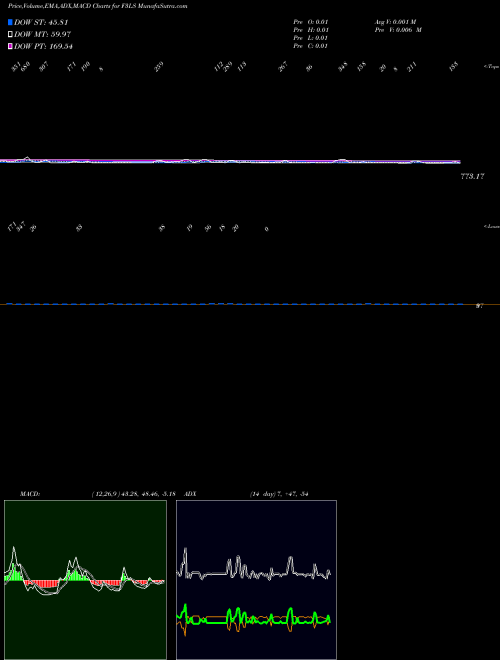Click the 0 lows label
The height and width of the screenshot is (660, 500).
267,229
